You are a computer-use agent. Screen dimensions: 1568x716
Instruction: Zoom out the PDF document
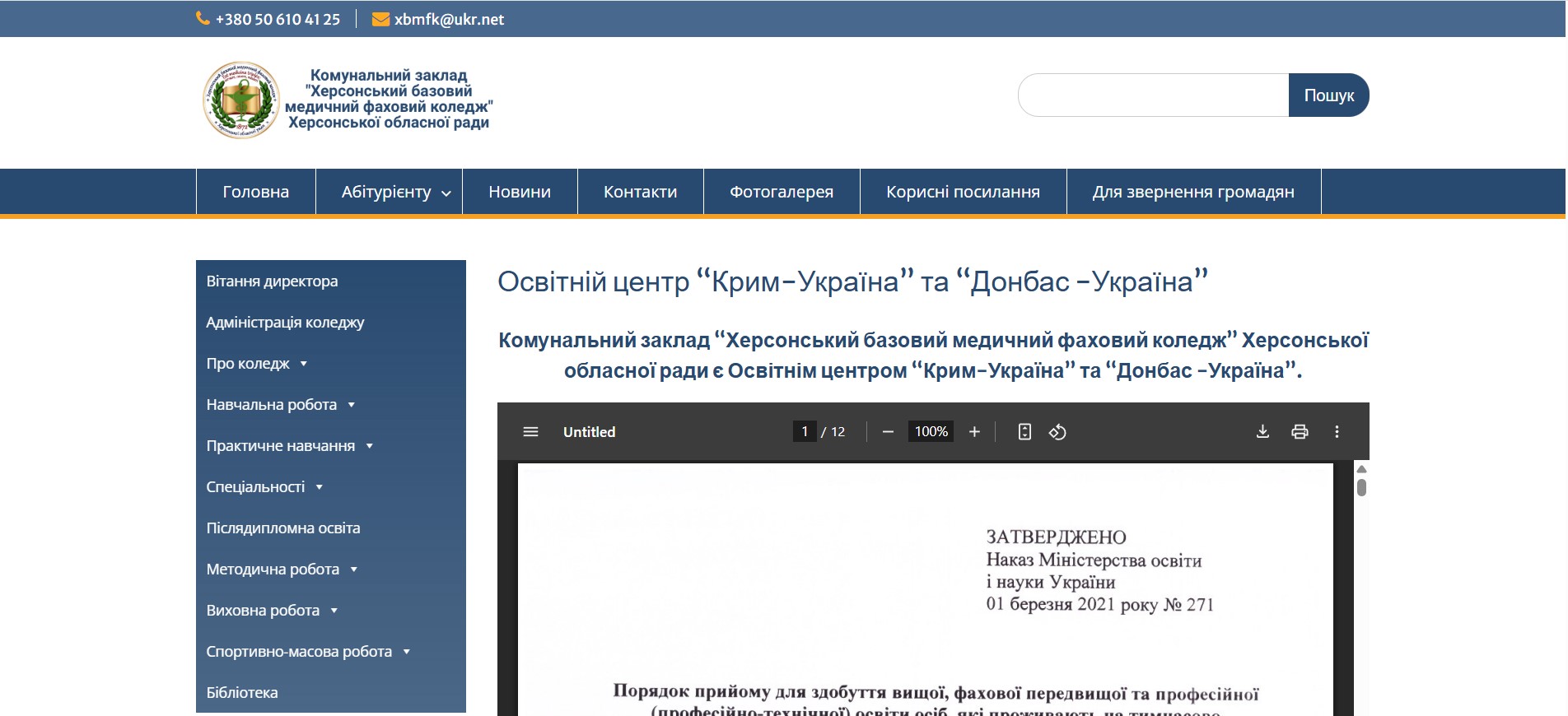click(x=888, y=432)
